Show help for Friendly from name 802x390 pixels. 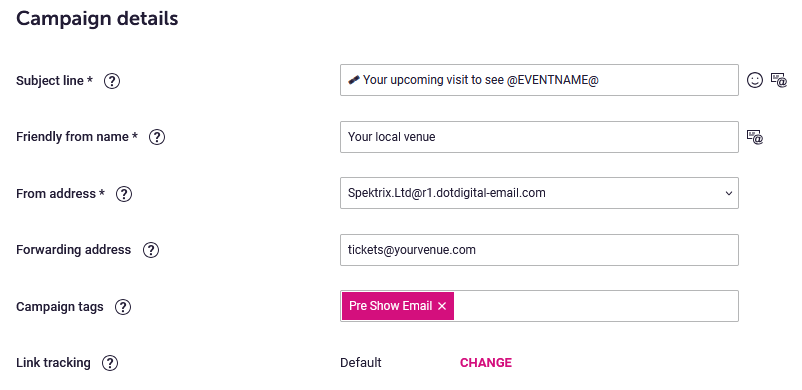tap(157, 137)
